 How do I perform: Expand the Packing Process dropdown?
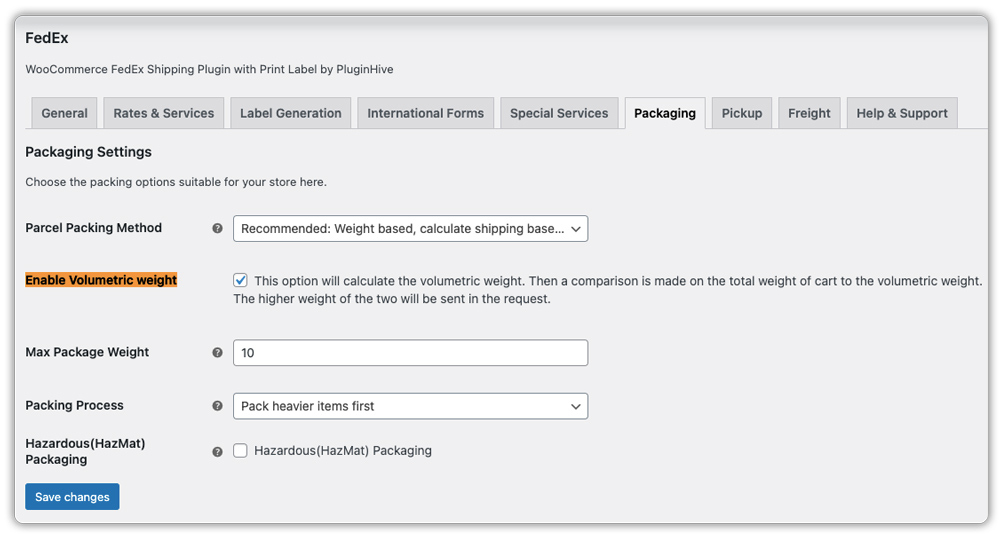[411, 406]
